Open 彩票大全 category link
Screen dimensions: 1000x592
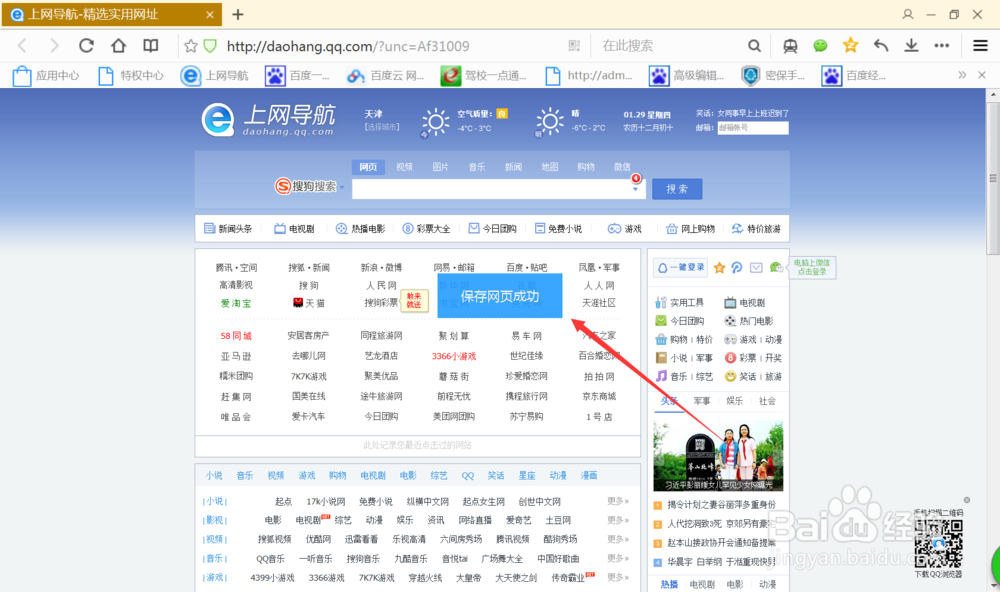[426, 228]
